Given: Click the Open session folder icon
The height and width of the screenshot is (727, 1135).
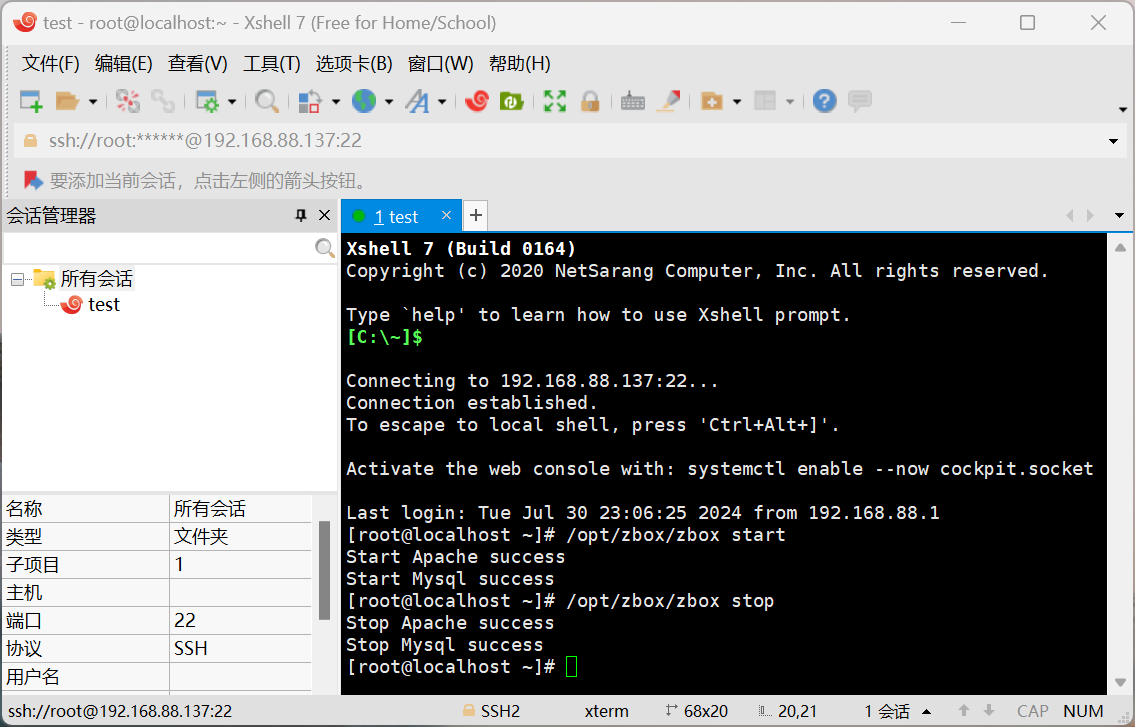Looking at the screenshot, I should pos(67,101).
